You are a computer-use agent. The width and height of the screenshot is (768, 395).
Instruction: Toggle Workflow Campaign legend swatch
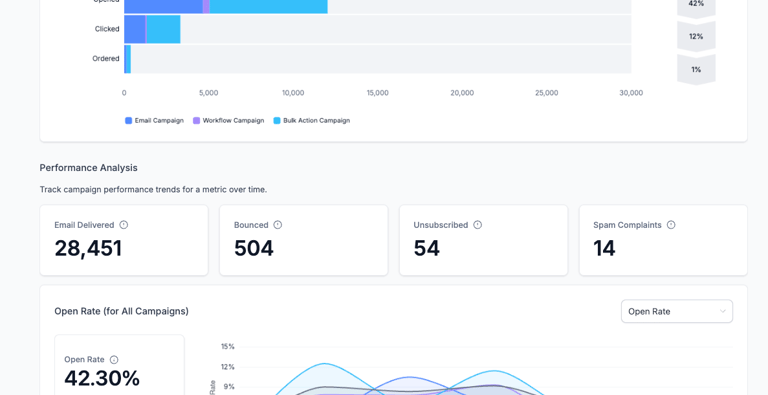click(x=196, y=121)
